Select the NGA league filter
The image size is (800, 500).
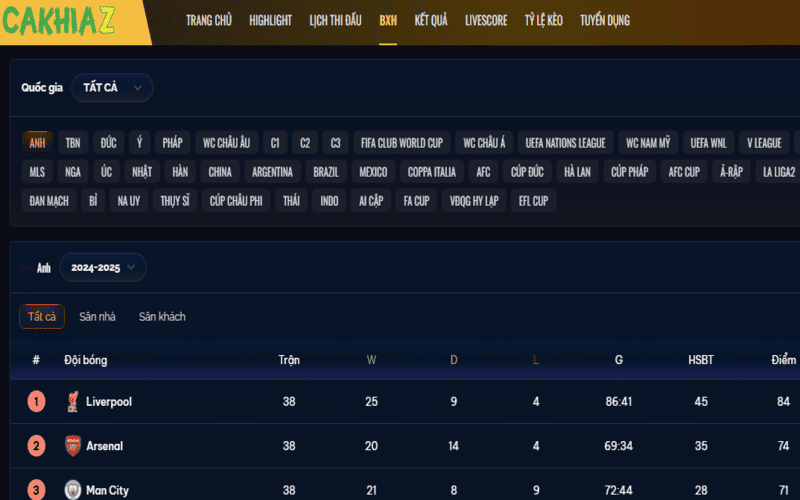pyautogui.click(x=73, y=172)
